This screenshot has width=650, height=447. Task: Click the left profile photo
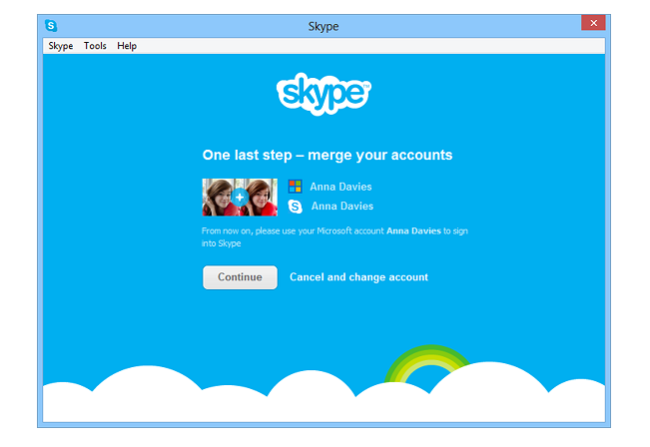(217, 197)
